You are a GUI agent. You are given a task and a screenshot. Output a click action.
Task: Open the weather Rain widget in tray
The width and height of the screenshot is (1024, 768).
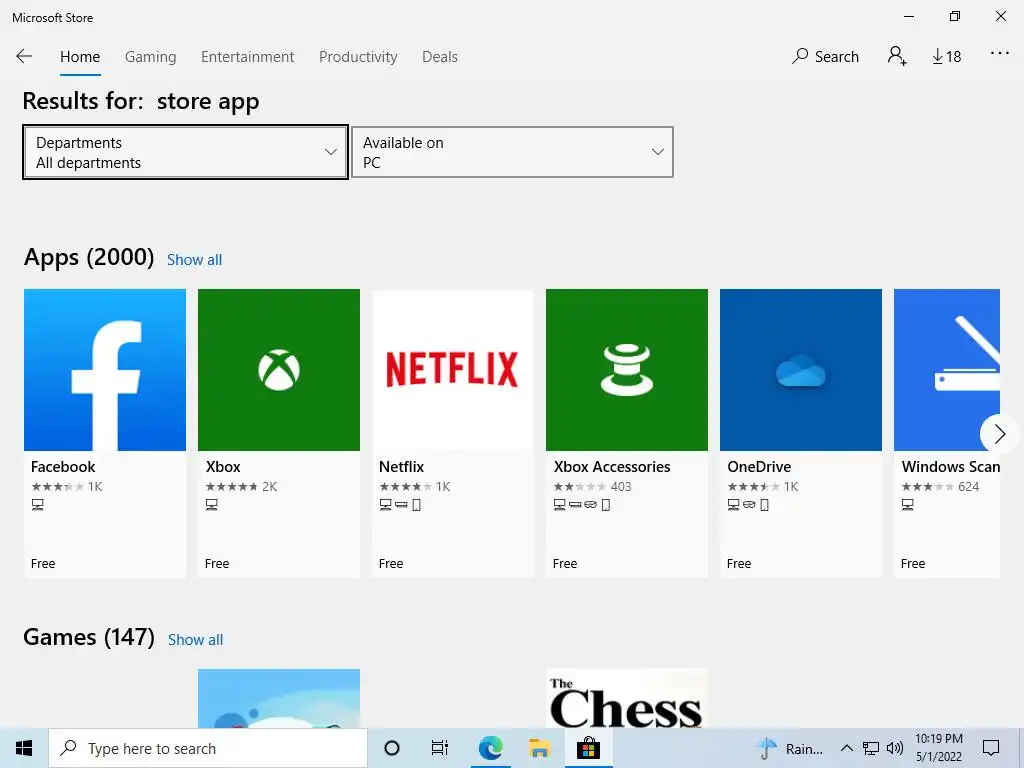(x=790, y=748)
